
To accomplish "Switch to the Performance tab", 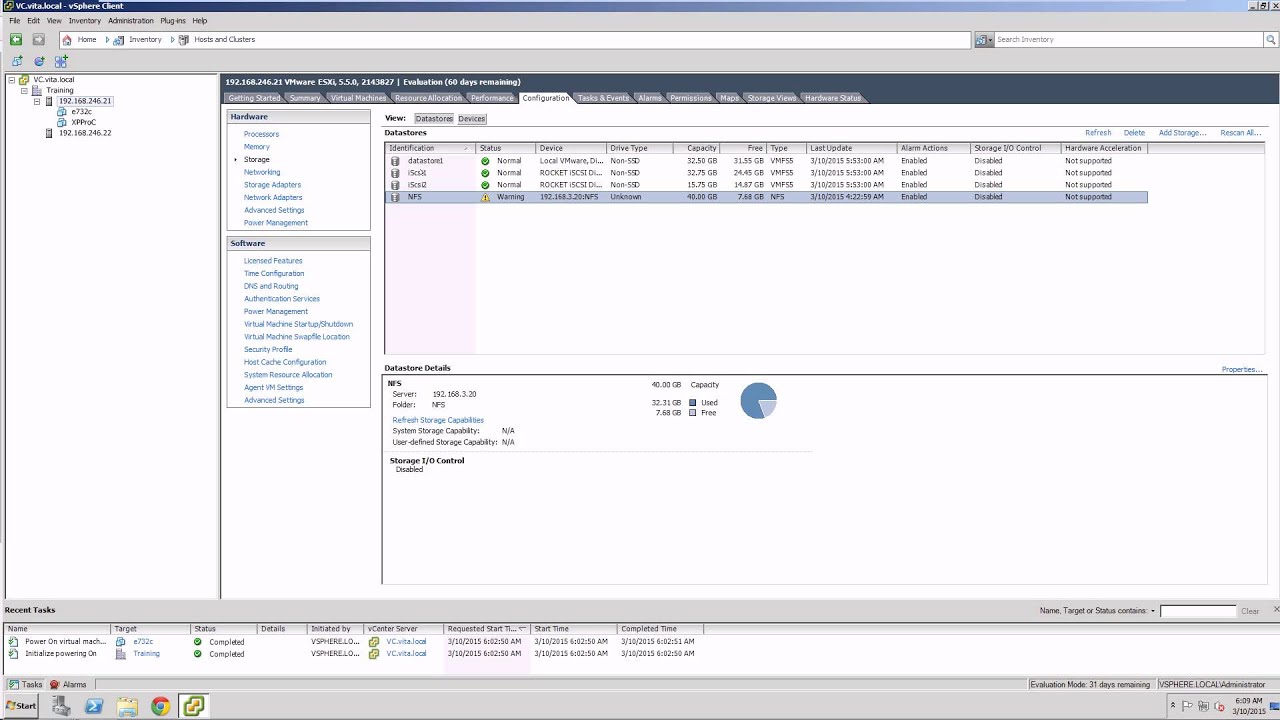I will point(492,98).
